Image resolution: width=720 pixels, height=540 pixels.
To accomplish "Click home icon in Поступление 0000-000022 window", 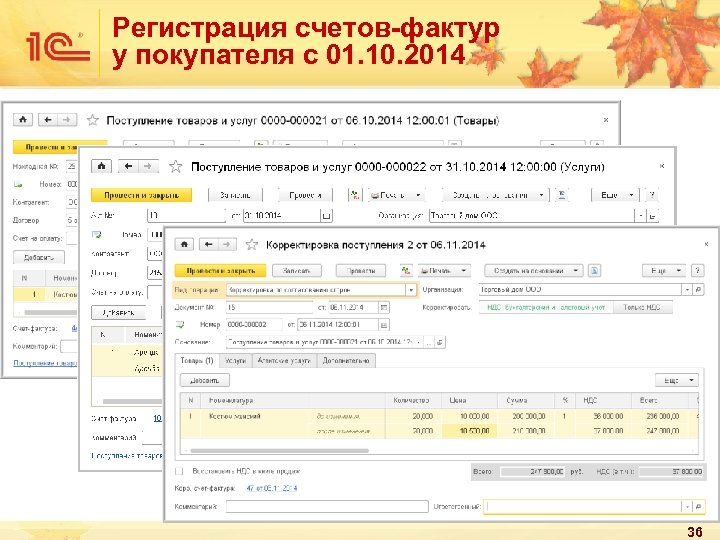I will click(x=101, y=166).
